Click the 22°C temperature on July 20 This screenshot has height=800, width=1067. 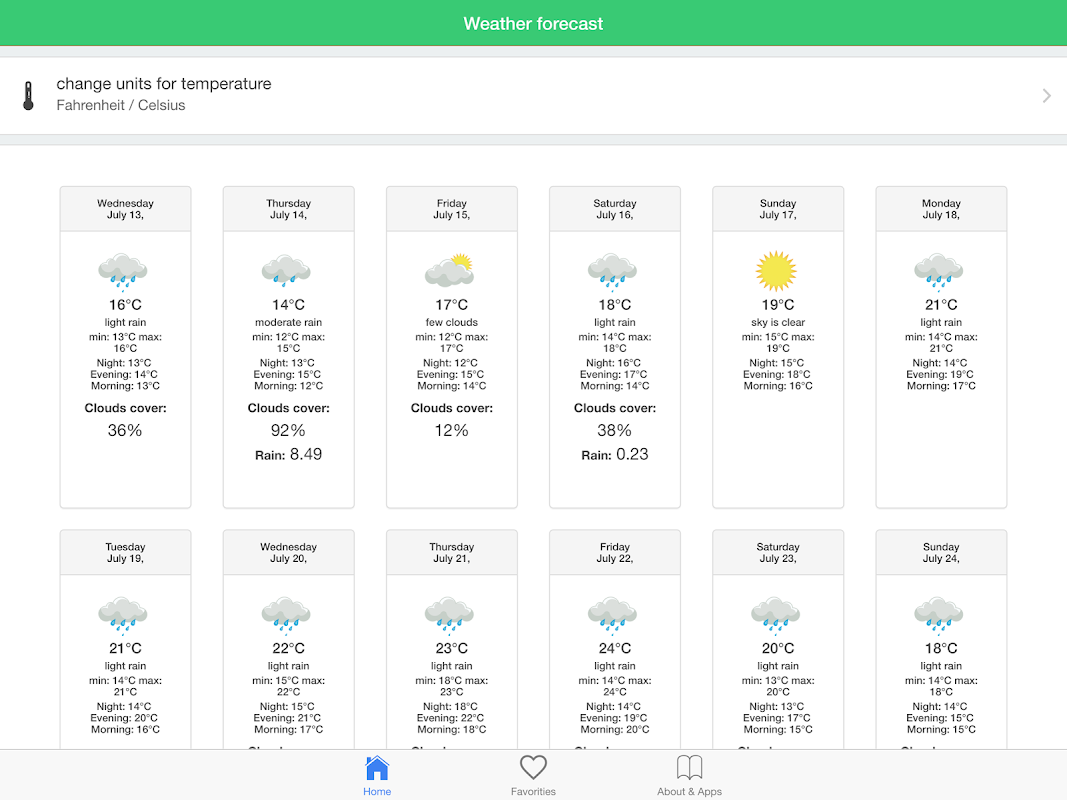point(289,648)
